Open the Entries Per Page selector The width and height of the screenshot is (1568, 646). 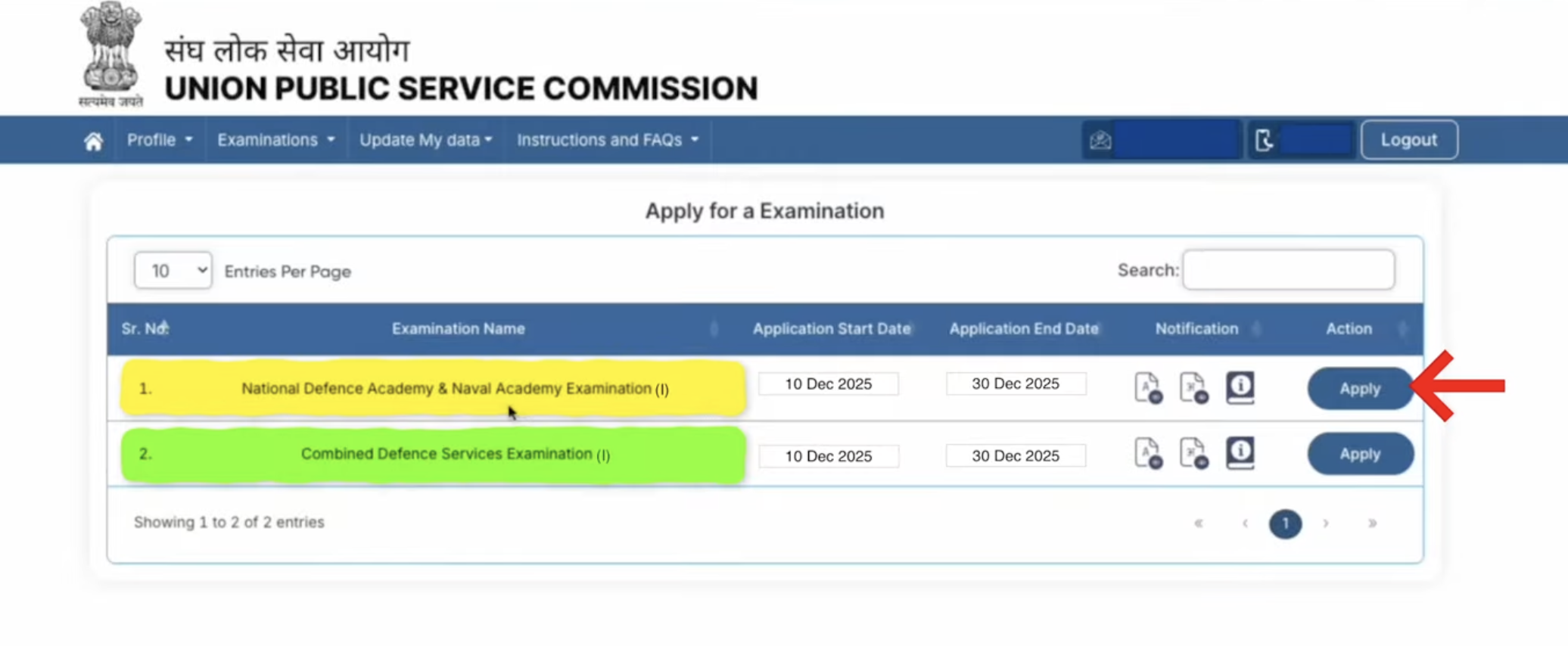coord(173,271)
